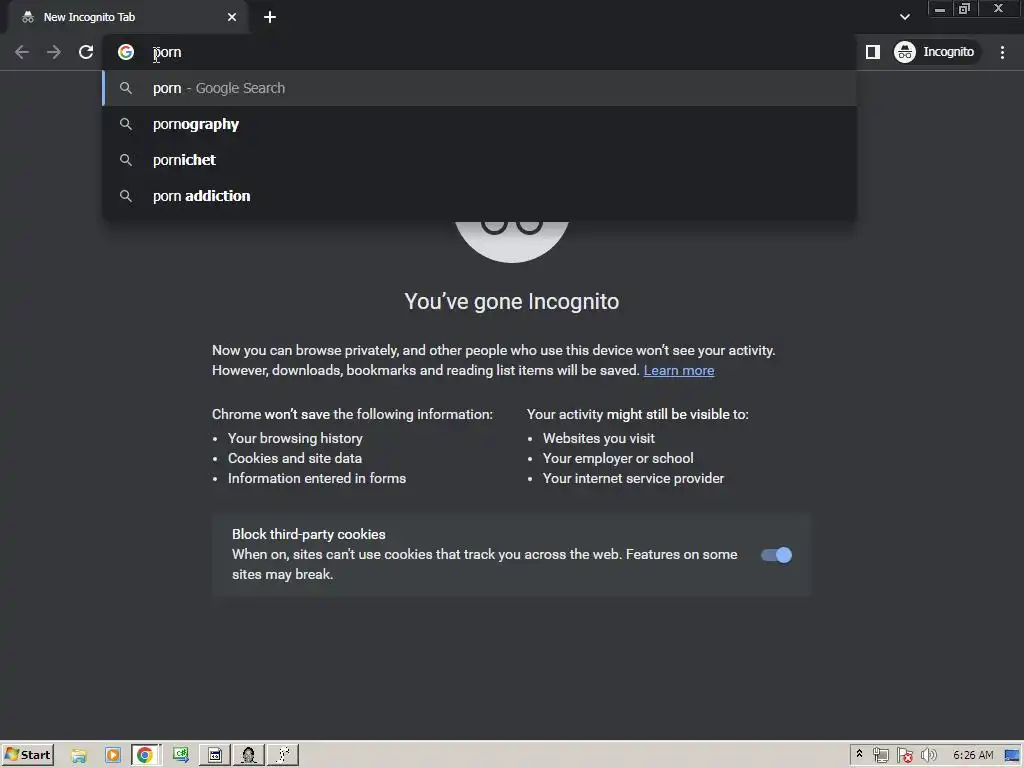The image size is (1024, 768).
Task: Click 'Websites you visit' list item
Action: click(599, 438)
